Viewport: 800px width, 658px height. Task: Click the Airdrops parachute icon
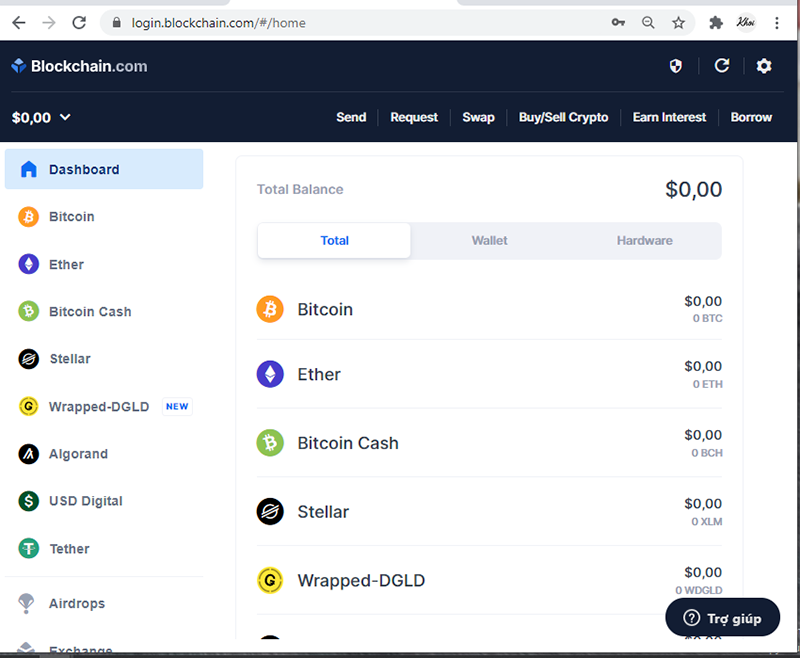[26, 603]
